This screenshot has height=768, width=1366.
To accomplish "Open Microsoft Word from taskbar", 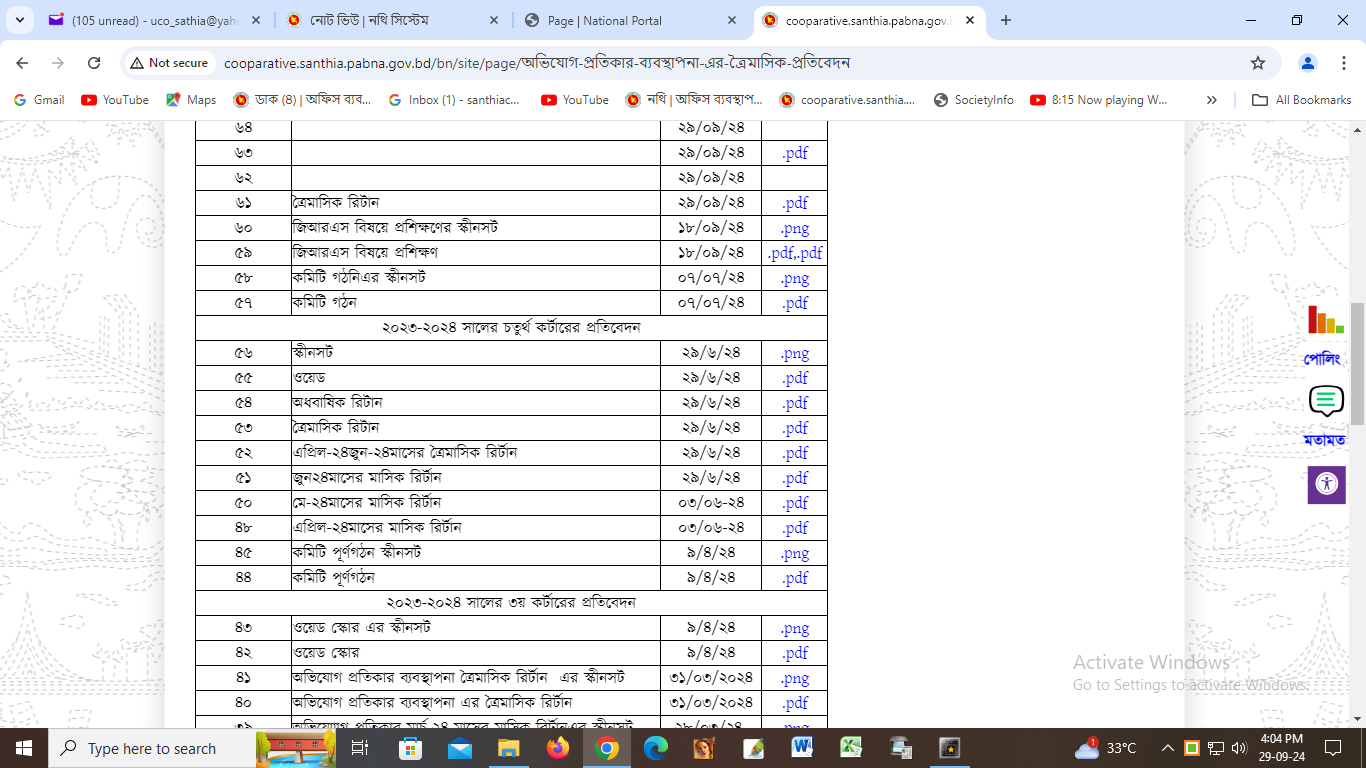I will click(802, 748).
